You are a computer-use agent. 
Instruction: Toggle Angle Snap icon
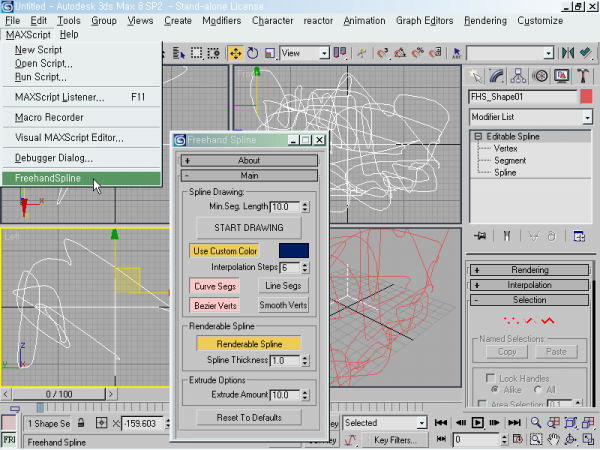click(400, 53)
